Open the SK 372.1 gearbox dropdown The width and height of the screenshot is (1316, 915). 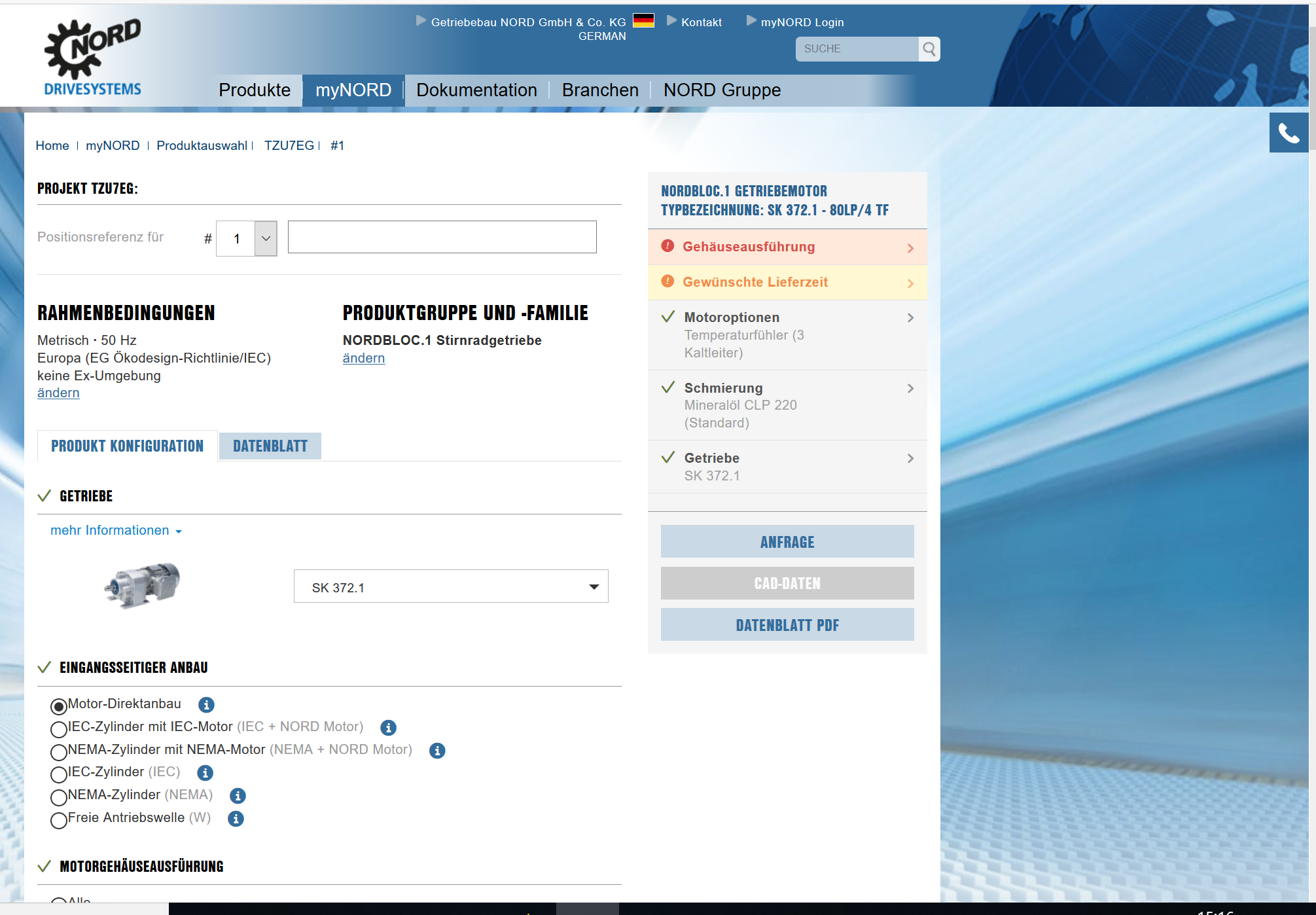click(450, 586)
